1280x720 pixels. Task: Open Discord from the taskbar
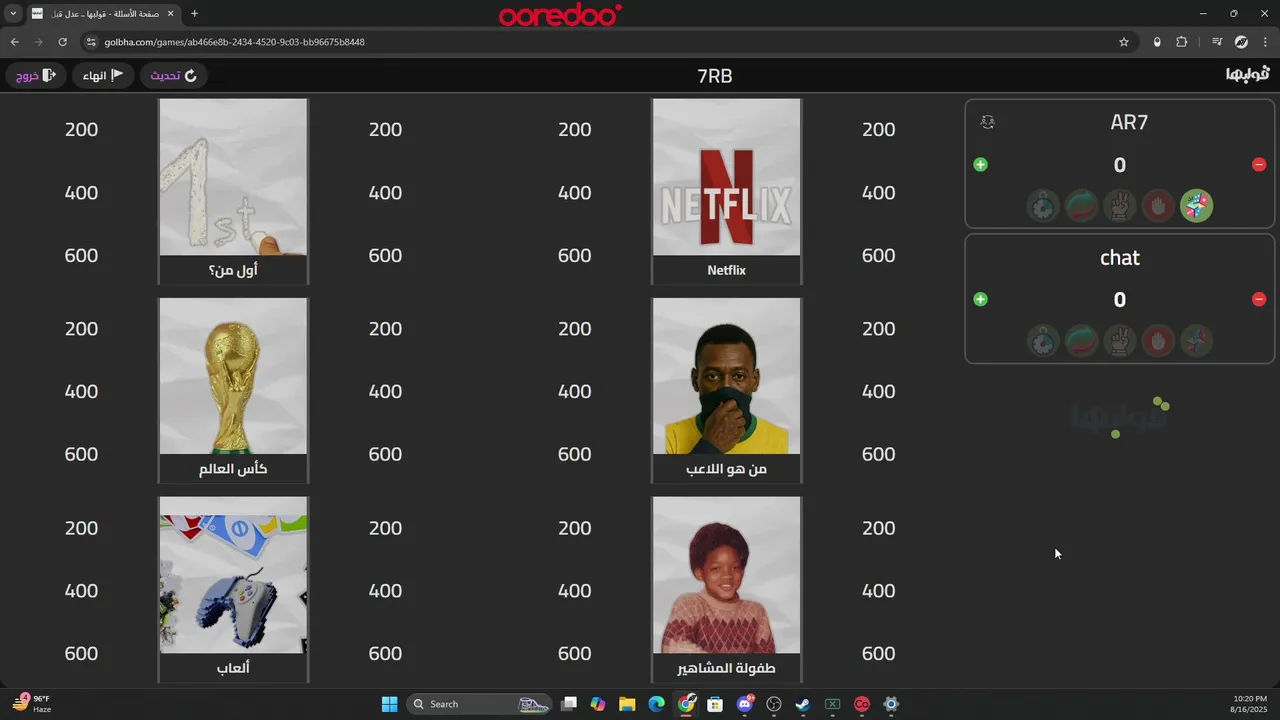tap(745, 704)
